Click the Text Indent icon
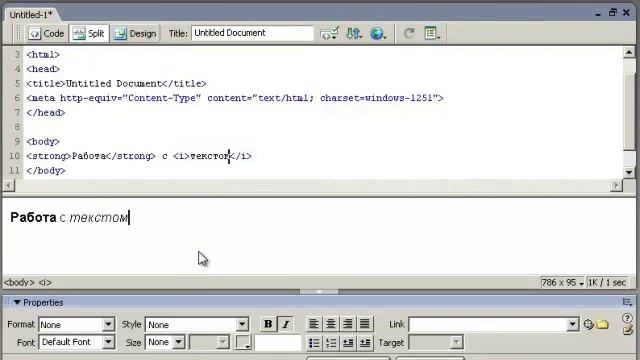This screenshot has width=640, height=360. point(365,343)
